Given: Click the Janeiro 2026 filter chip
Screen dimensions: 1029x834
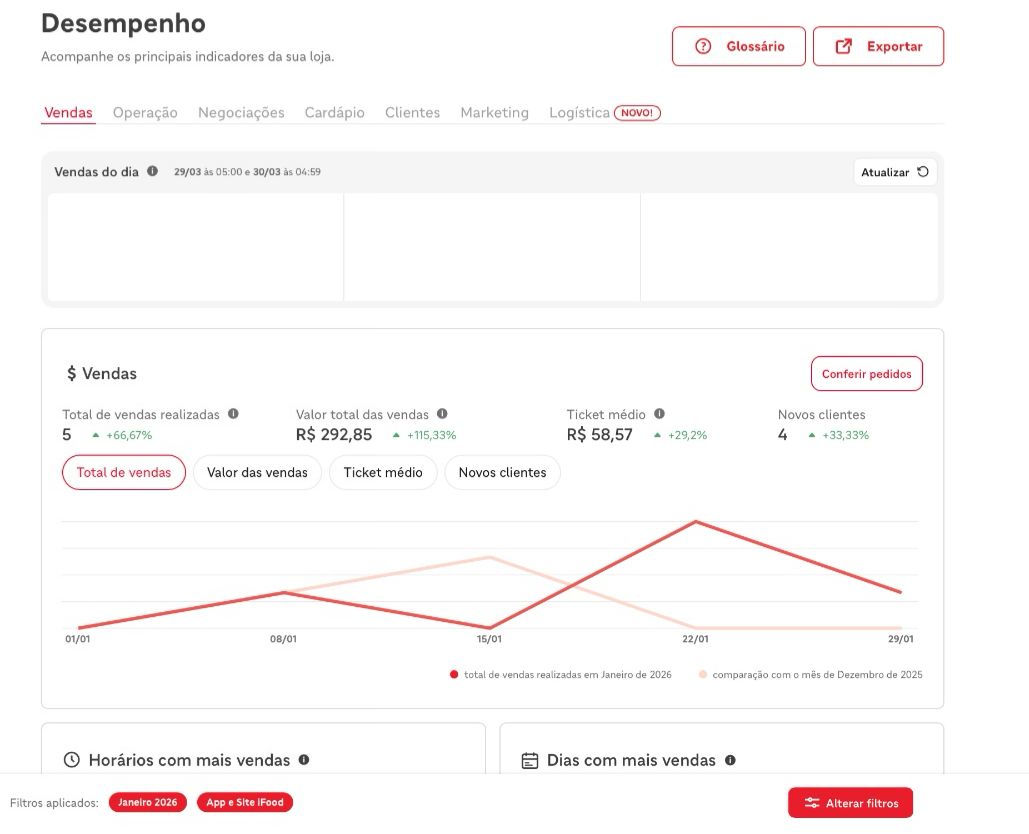Looking at the screenshot, I should (148, 803).
